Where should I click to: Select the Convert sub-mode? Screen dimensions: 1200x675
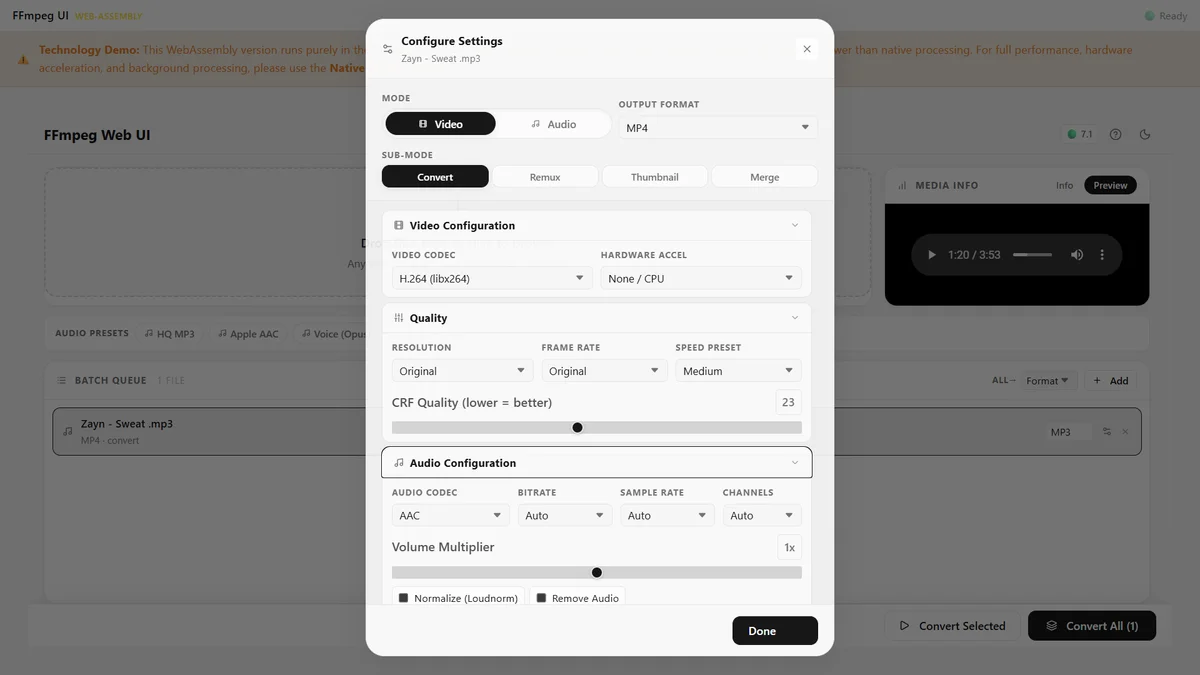pyautogui.click(x=435, y=177)
